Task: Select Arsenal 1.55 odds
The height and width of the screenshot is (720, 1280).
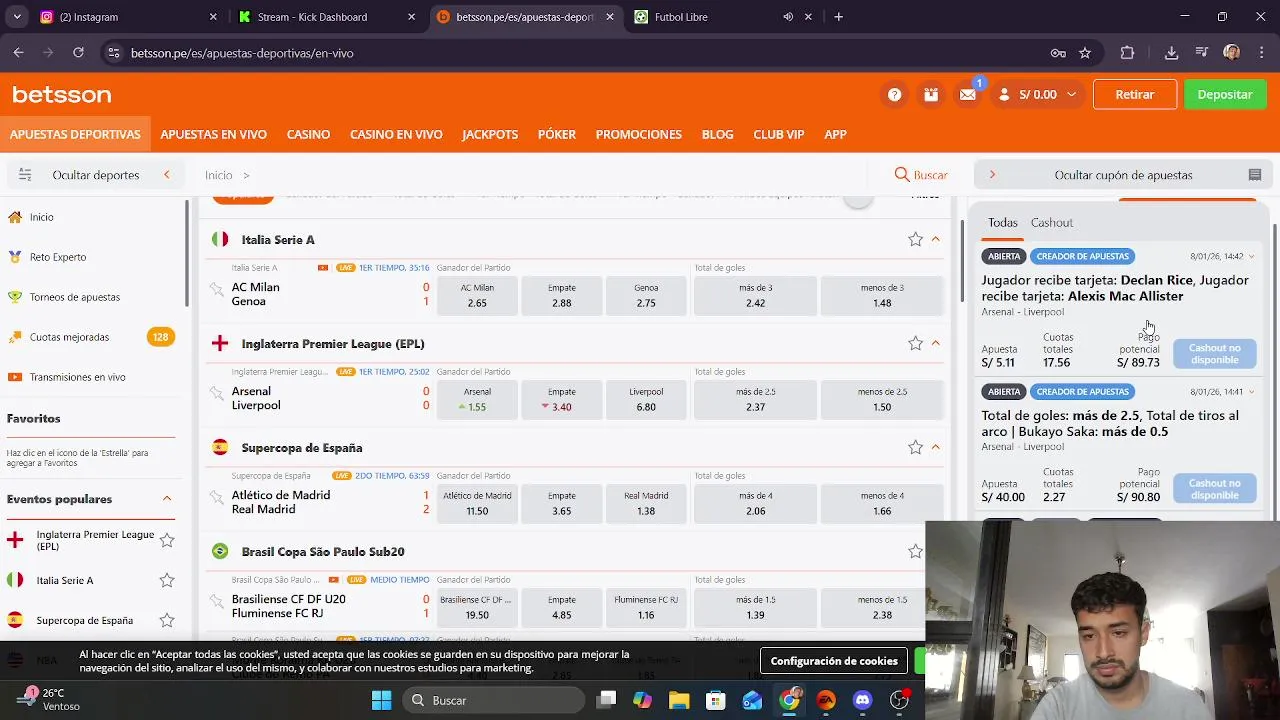Action: (x=477, y=399)
